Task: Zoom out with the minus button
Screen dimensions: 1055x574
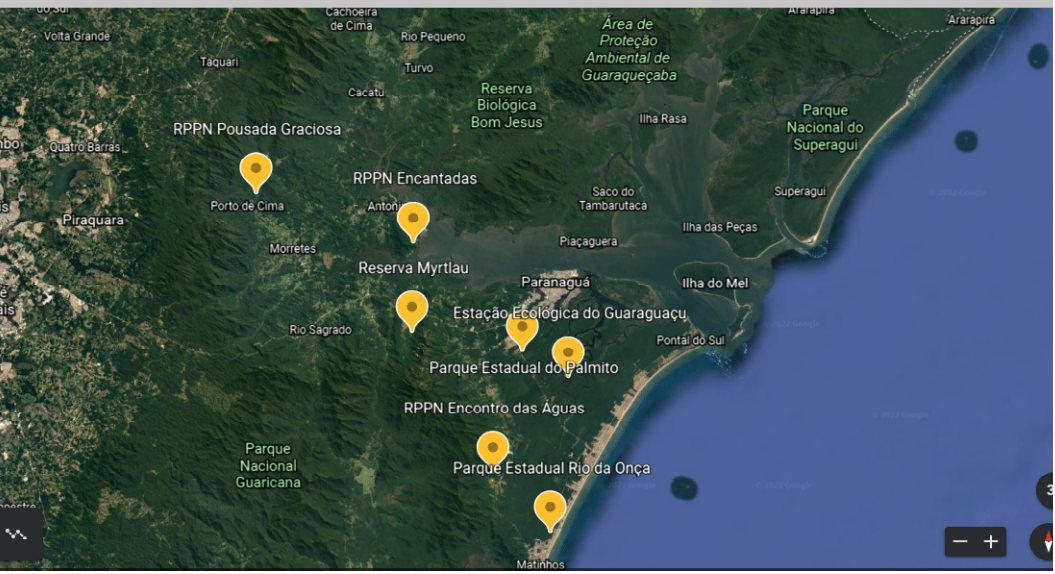Action: (x=960, y=542)
